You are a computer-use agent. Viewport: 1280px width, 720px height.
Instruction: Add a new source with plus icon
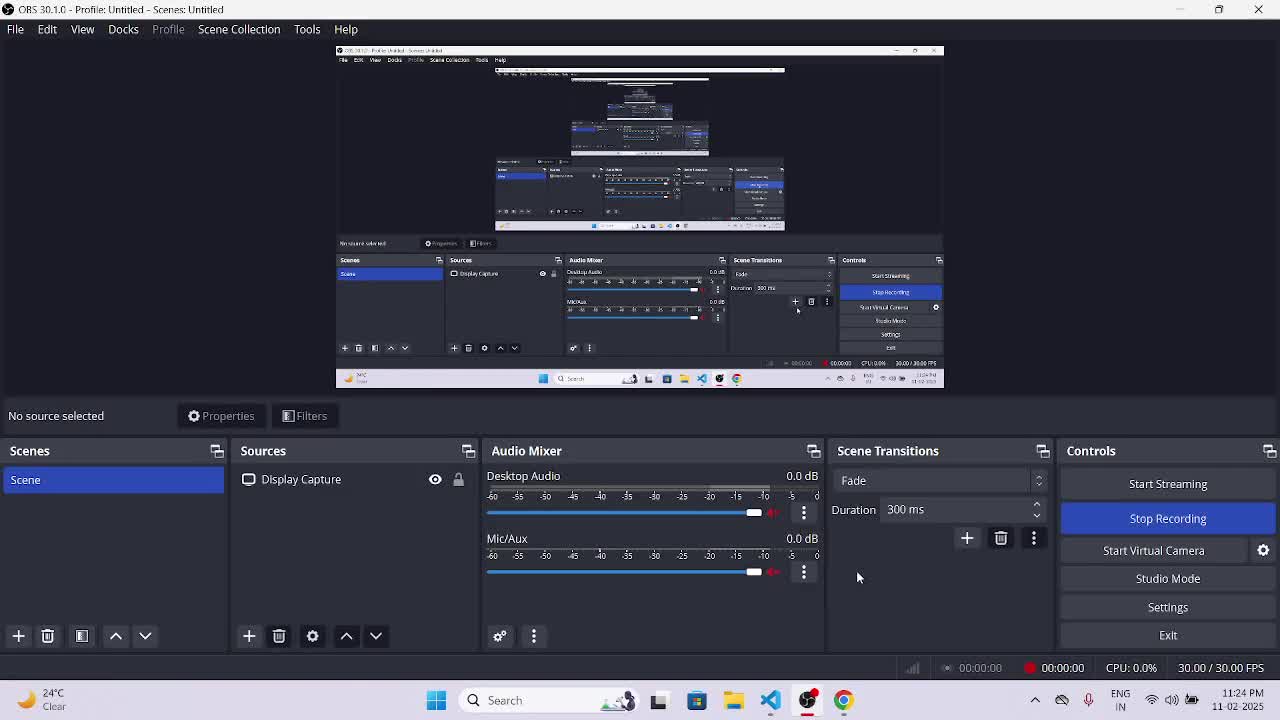(249, 636)
